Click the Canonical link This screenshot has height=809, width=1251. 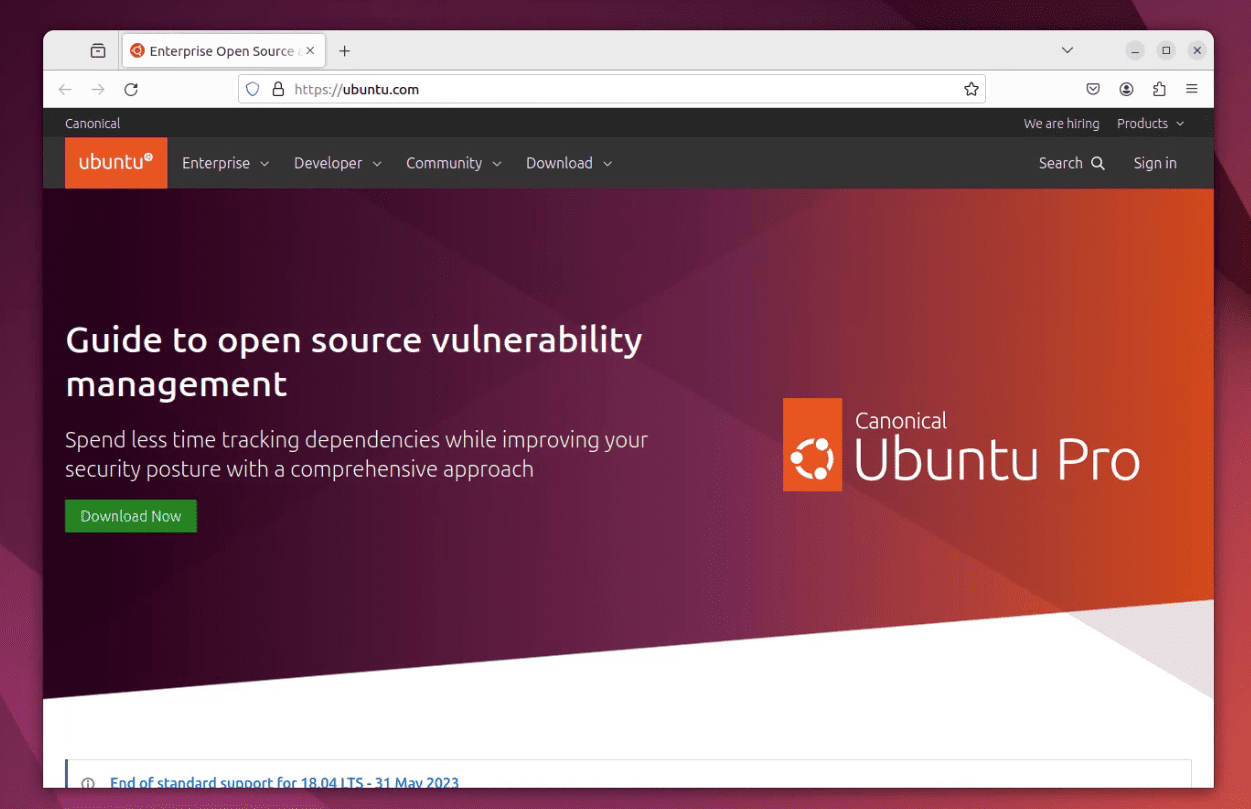click(x=92, y=123)
